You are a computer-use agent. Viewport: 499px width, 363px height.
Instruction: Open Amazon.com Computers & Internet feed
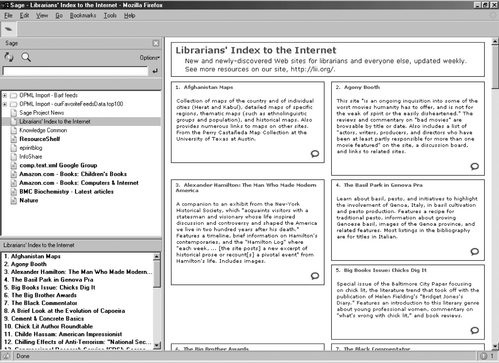79,183
